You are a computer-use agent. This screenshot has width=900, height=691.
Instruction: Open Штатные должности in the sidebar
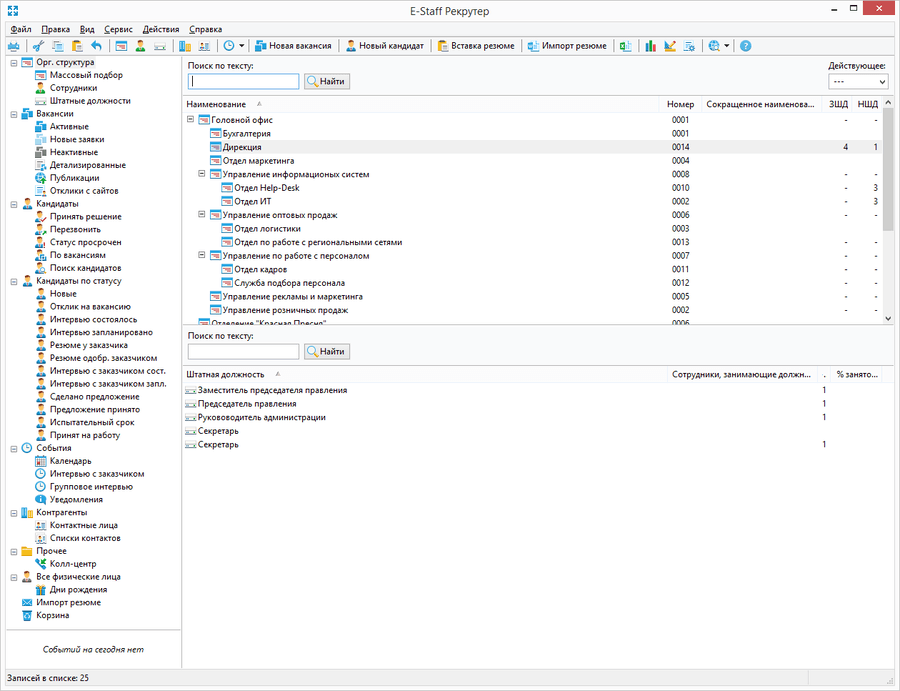pos(90,101)
